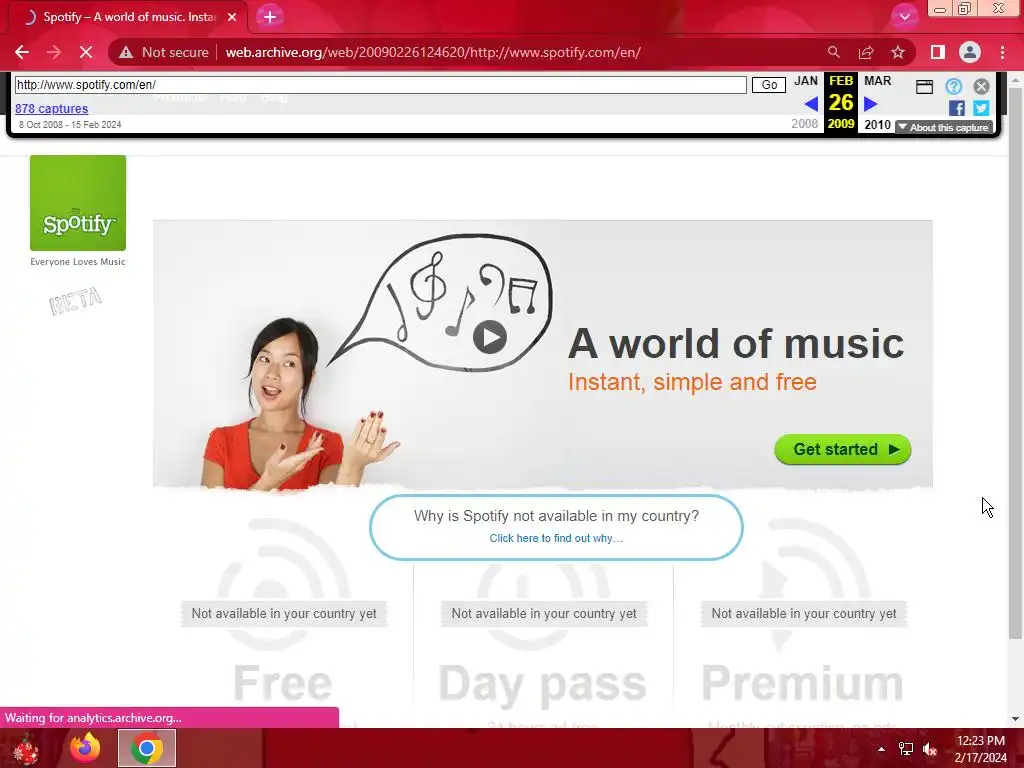Select JAN in the Wayback timeline
1024x768 pixels.
point(806,81)
